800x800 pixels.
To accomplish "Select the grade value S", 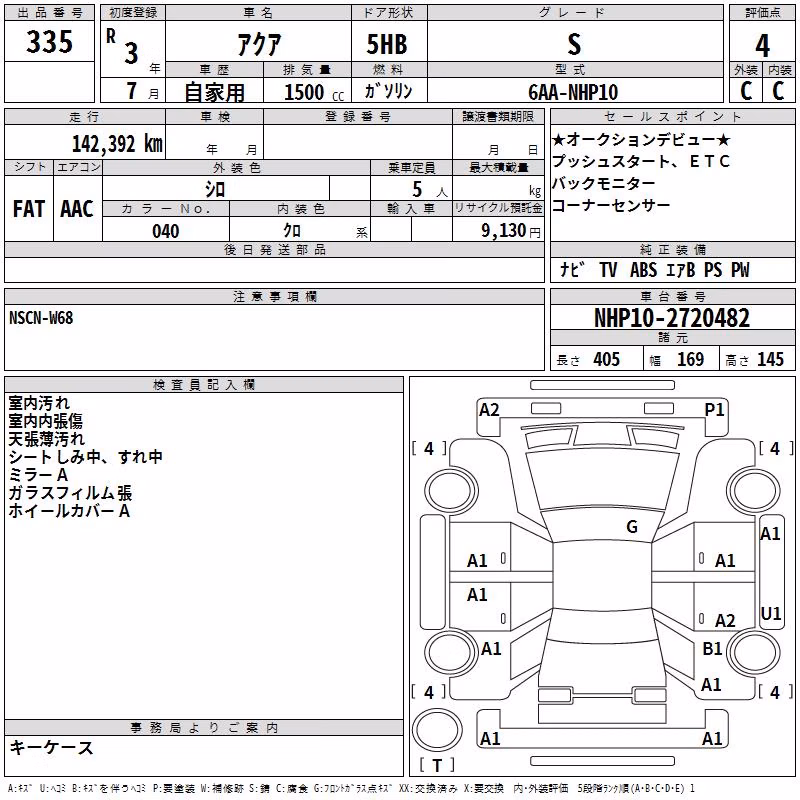I will [x=574, y=44].
